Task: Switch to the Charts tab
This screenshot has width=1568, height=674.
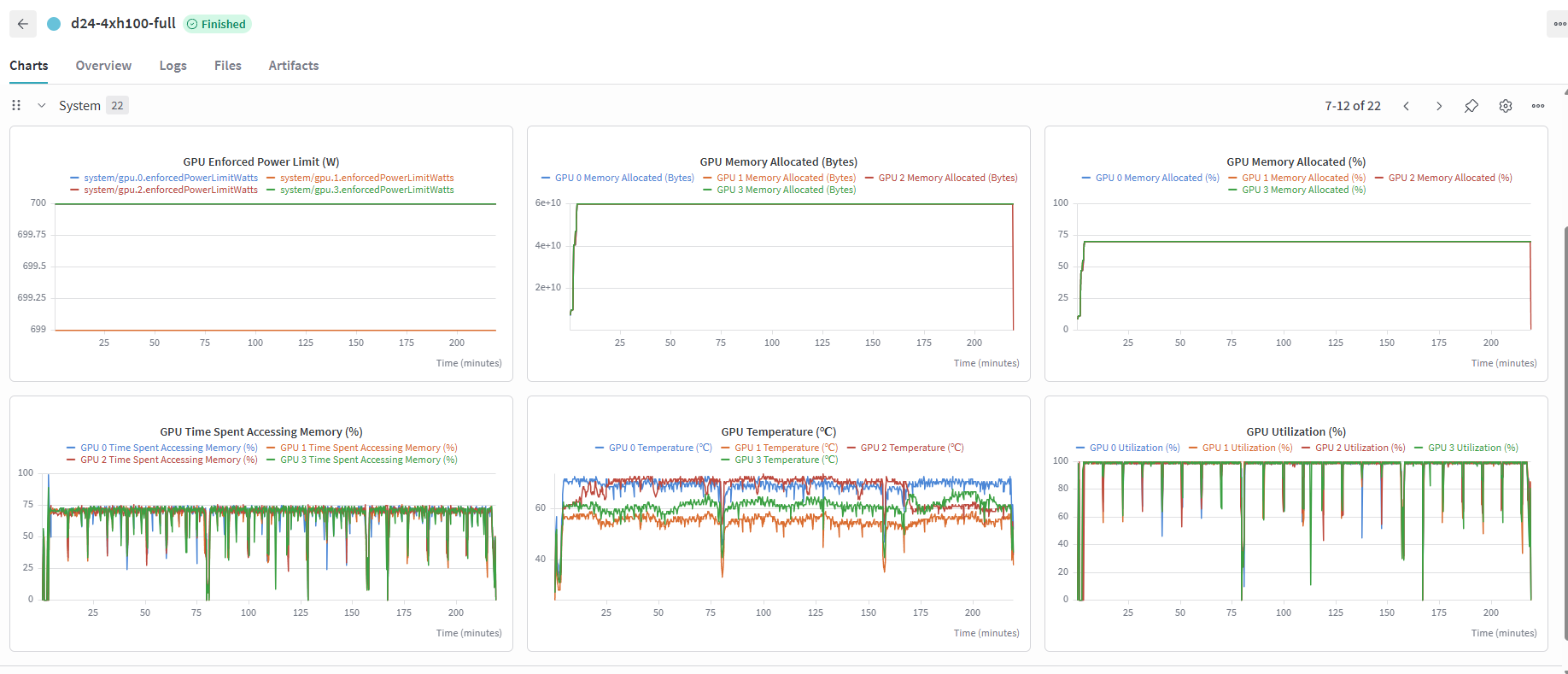Action: tap(29, 66)
